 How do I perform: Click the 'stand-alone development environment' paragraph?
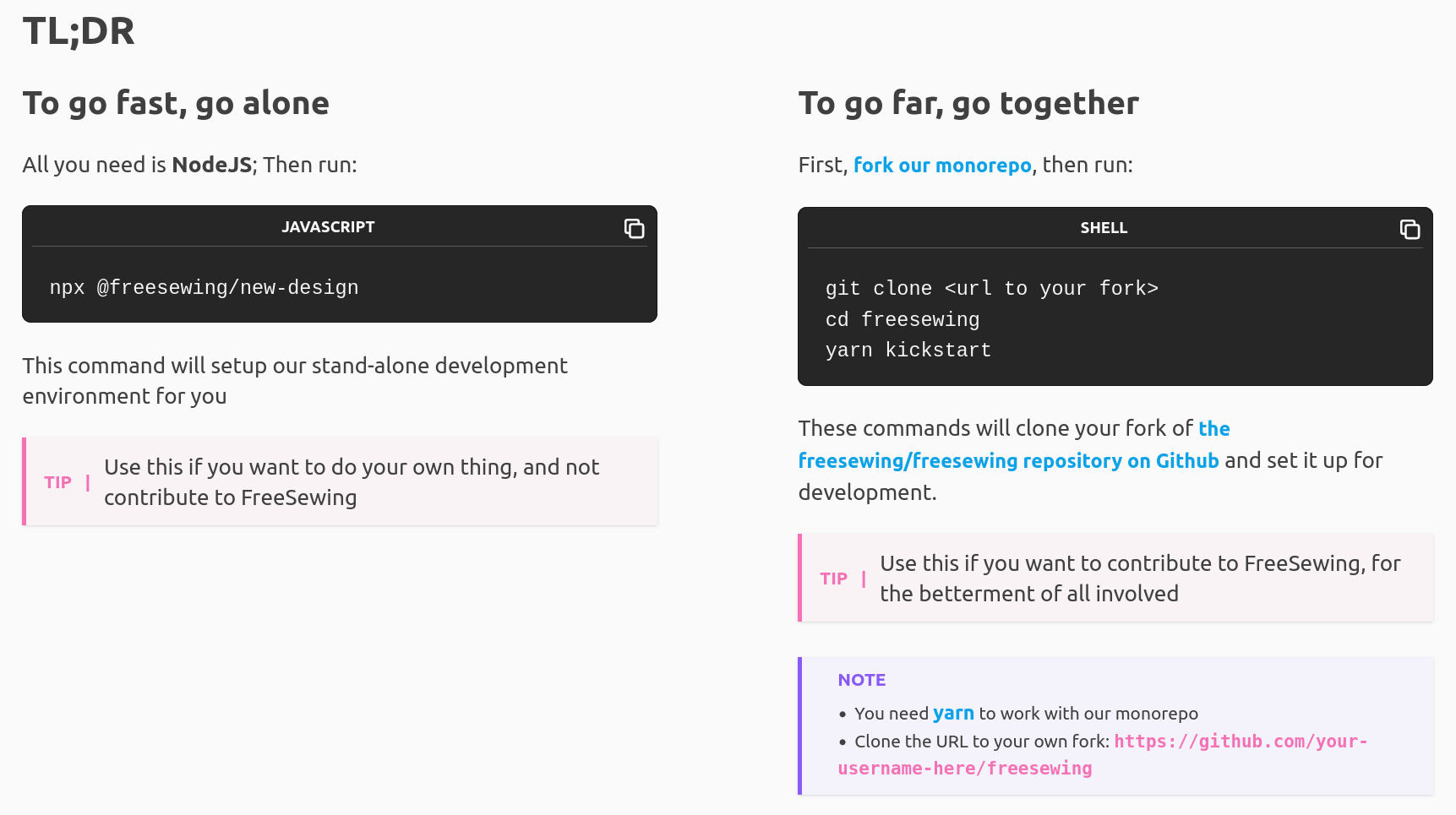(x=295, y=381)
